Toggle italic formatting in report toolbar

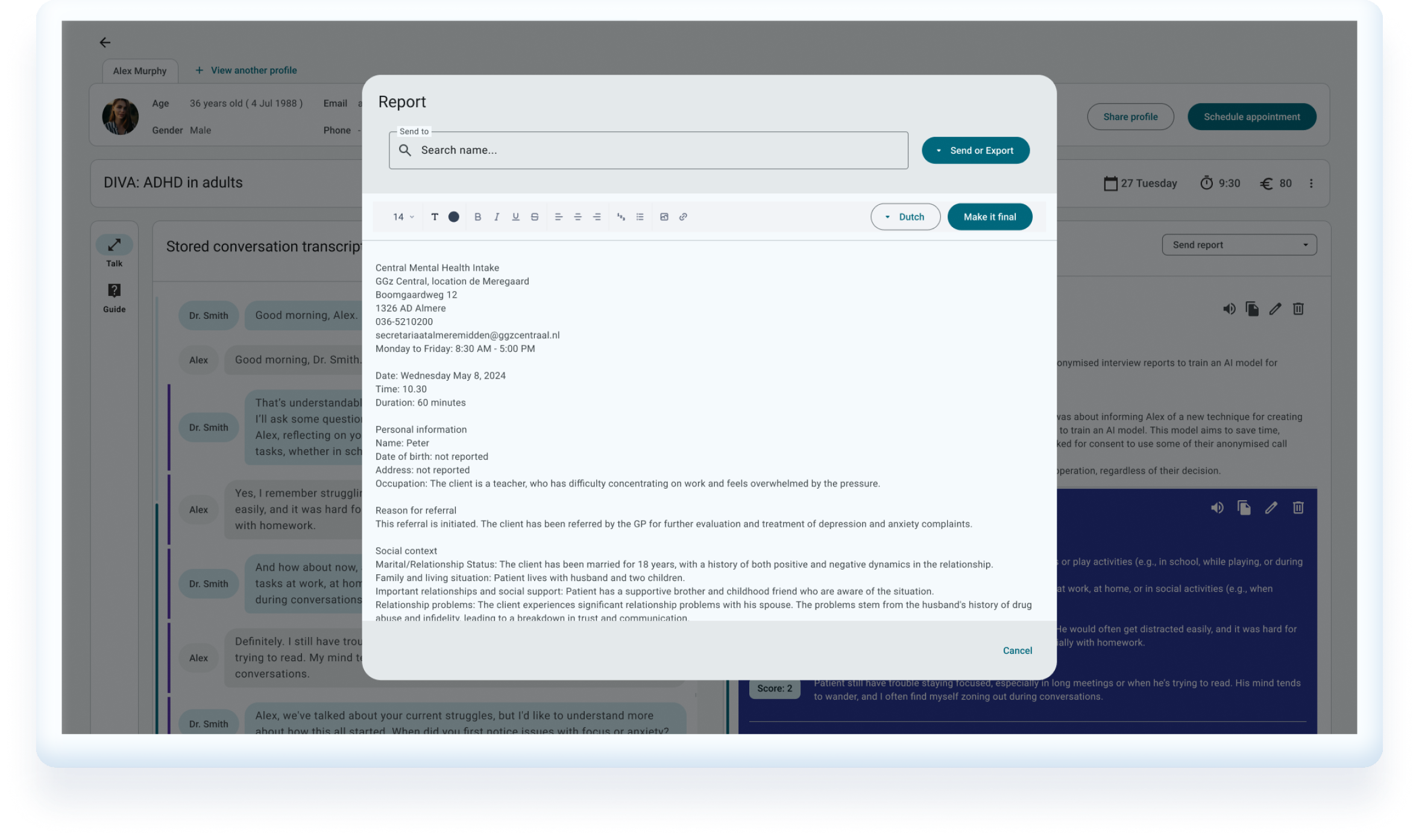tap(497, 217)
